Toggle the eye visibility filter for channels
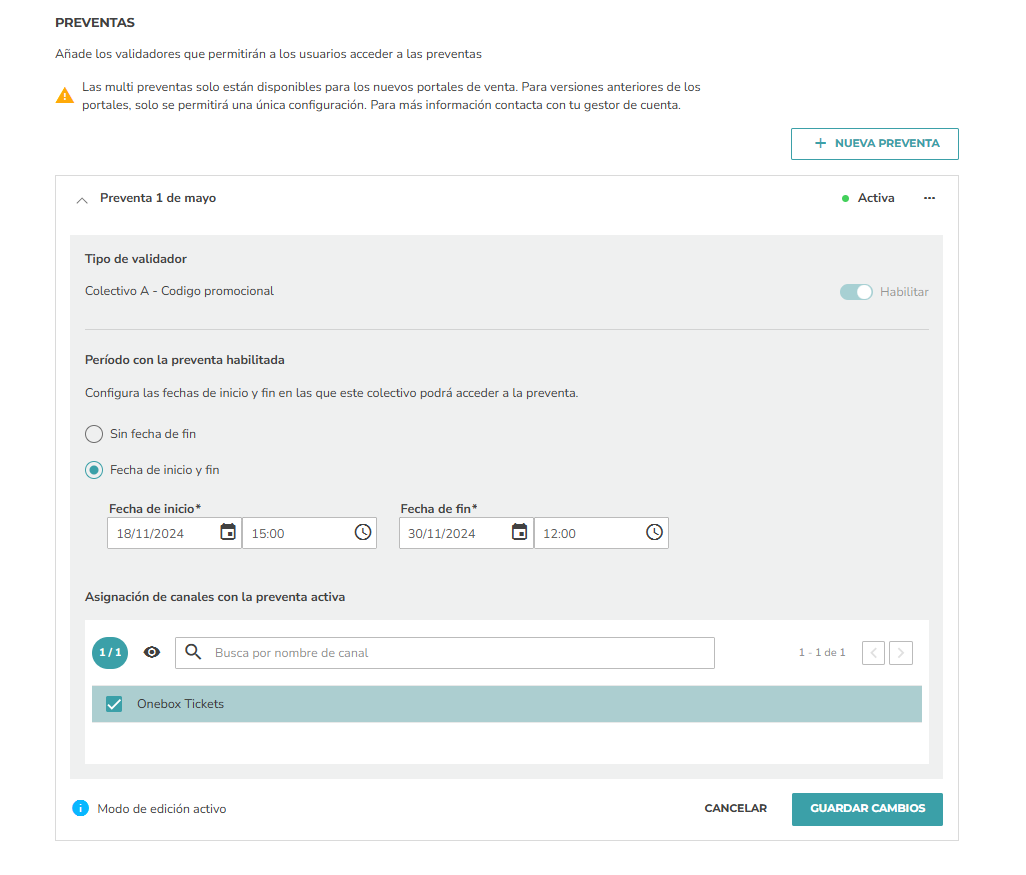1026x875 pixels. [152, 652]
